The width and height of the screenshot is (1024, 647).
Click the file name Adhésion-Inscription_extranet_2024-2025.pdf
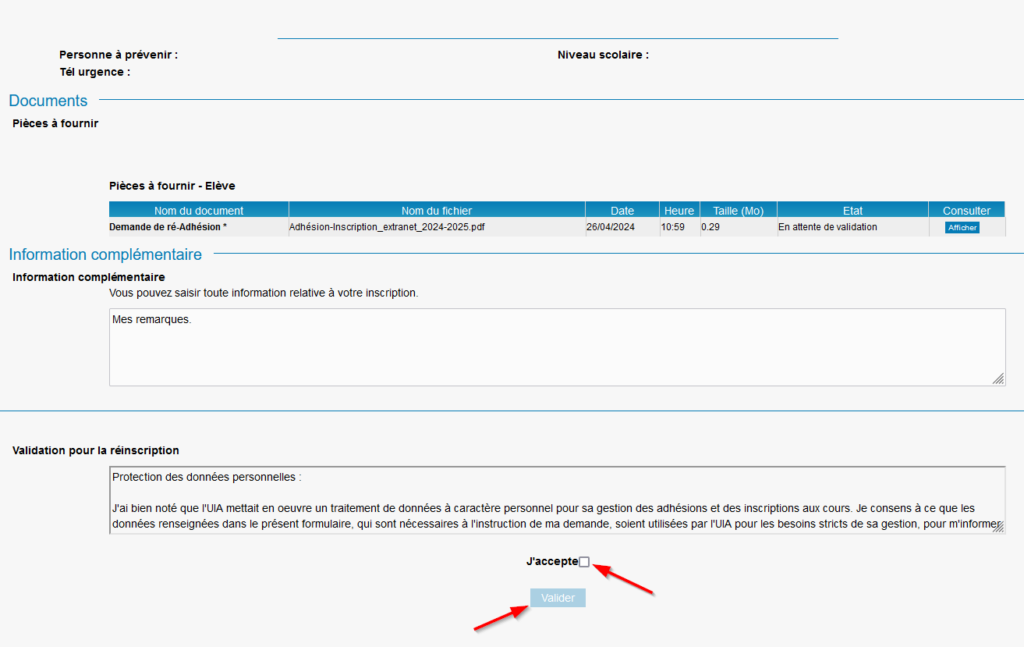[x=387, y=227]
